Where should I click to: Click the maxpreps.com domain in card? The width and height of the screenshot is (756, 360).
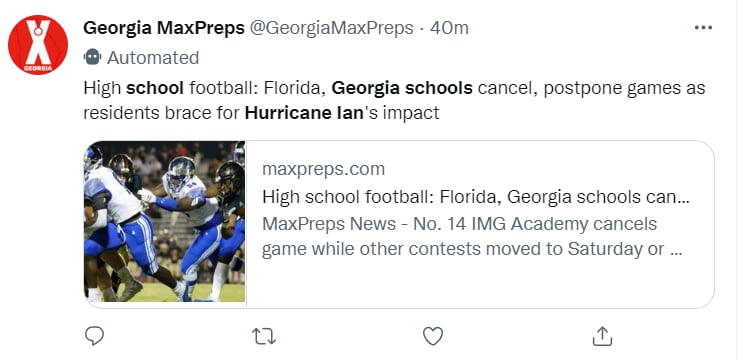pos(324,169)
